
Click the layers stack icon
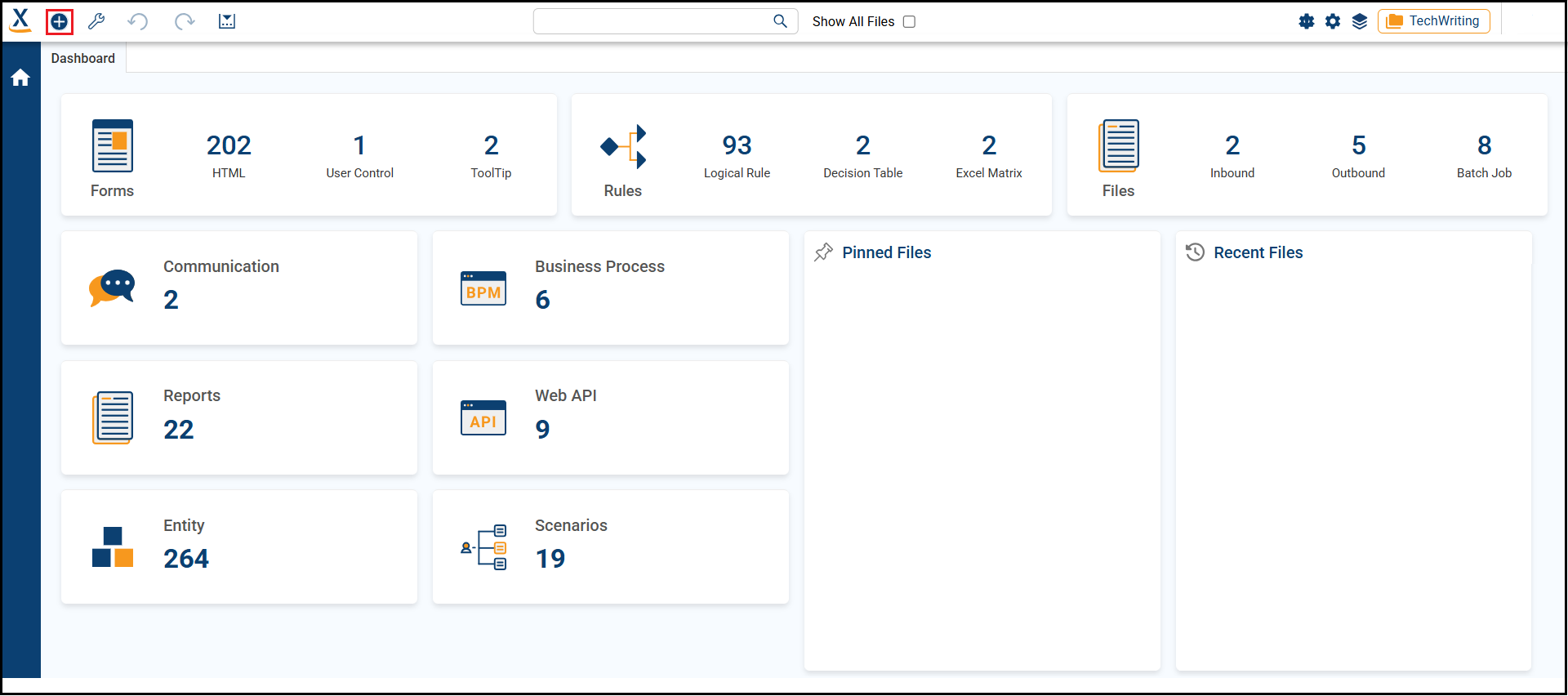[x=1360, y=22]
